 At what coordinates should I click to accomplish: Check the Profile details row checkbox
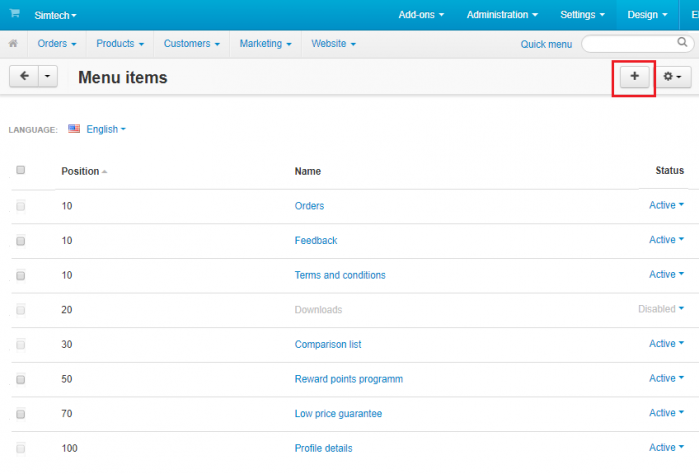(21, 449)
